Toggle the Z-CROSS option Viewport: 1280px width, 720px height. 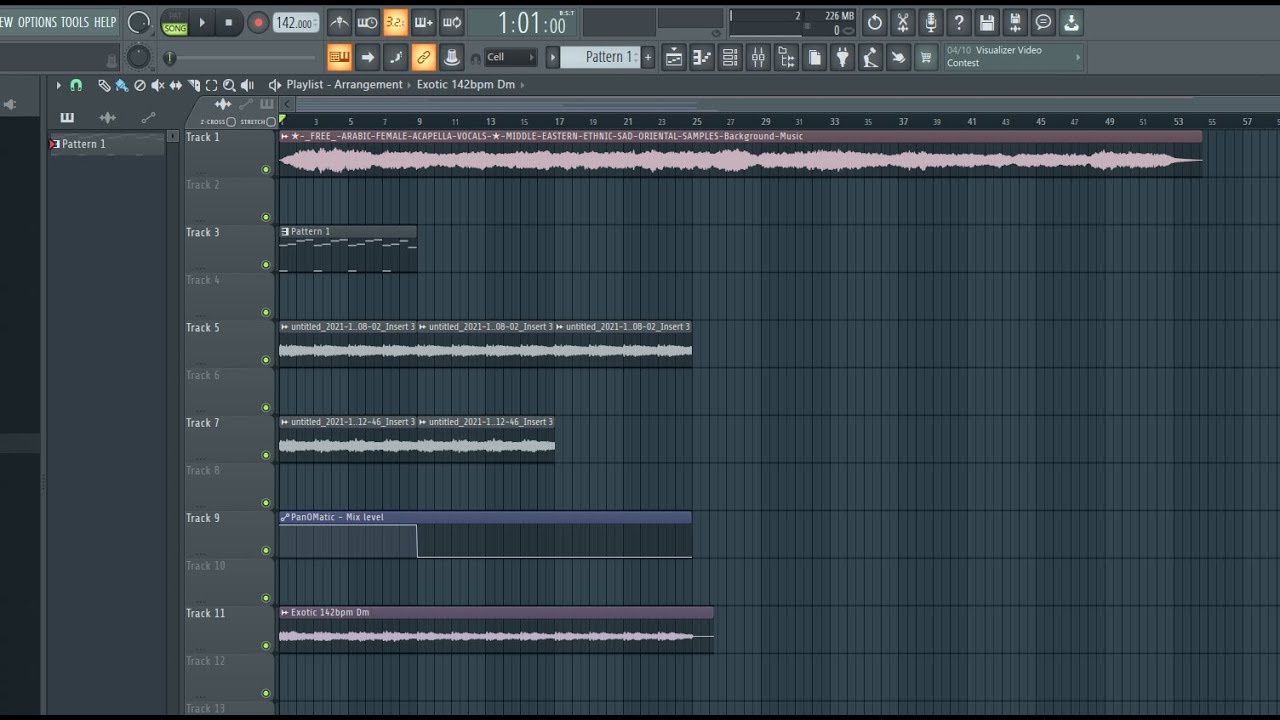coord(231,122)
